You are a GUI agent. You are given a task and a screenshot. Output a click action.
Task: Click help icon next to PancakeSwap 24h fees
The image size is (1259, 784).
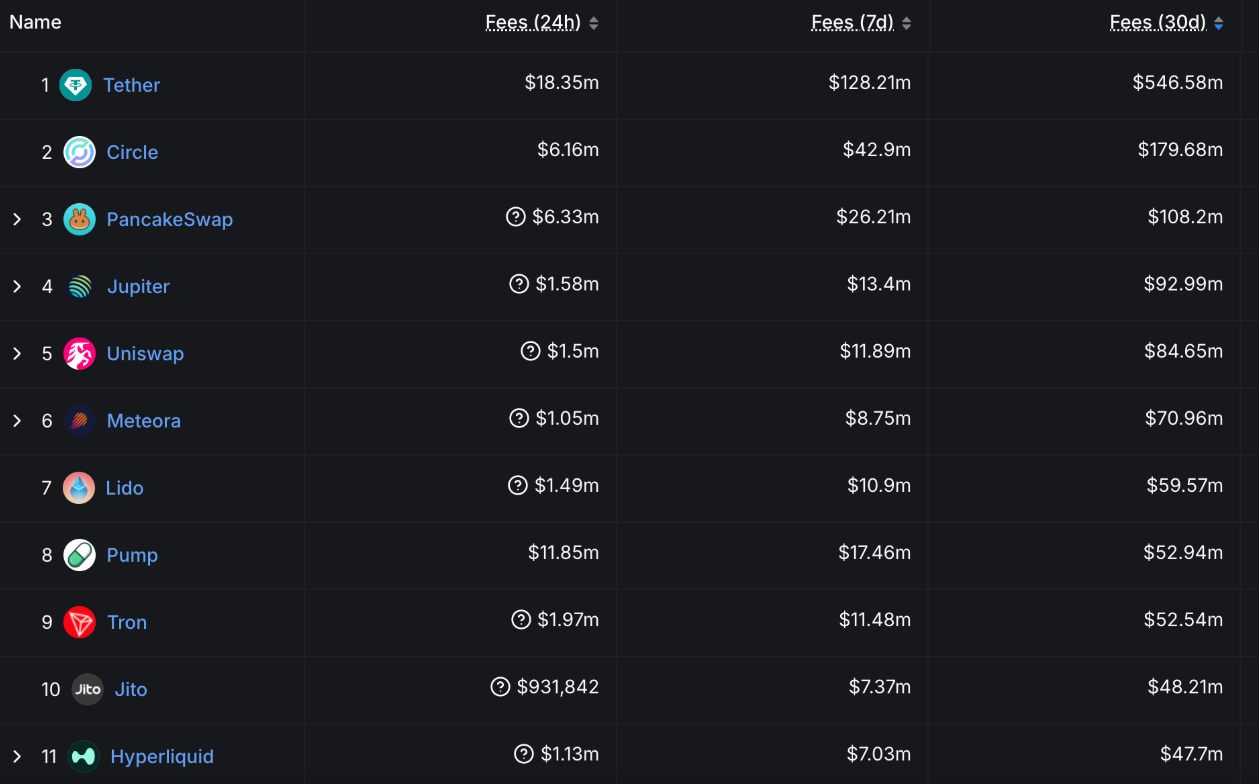(x=516, y=217)
